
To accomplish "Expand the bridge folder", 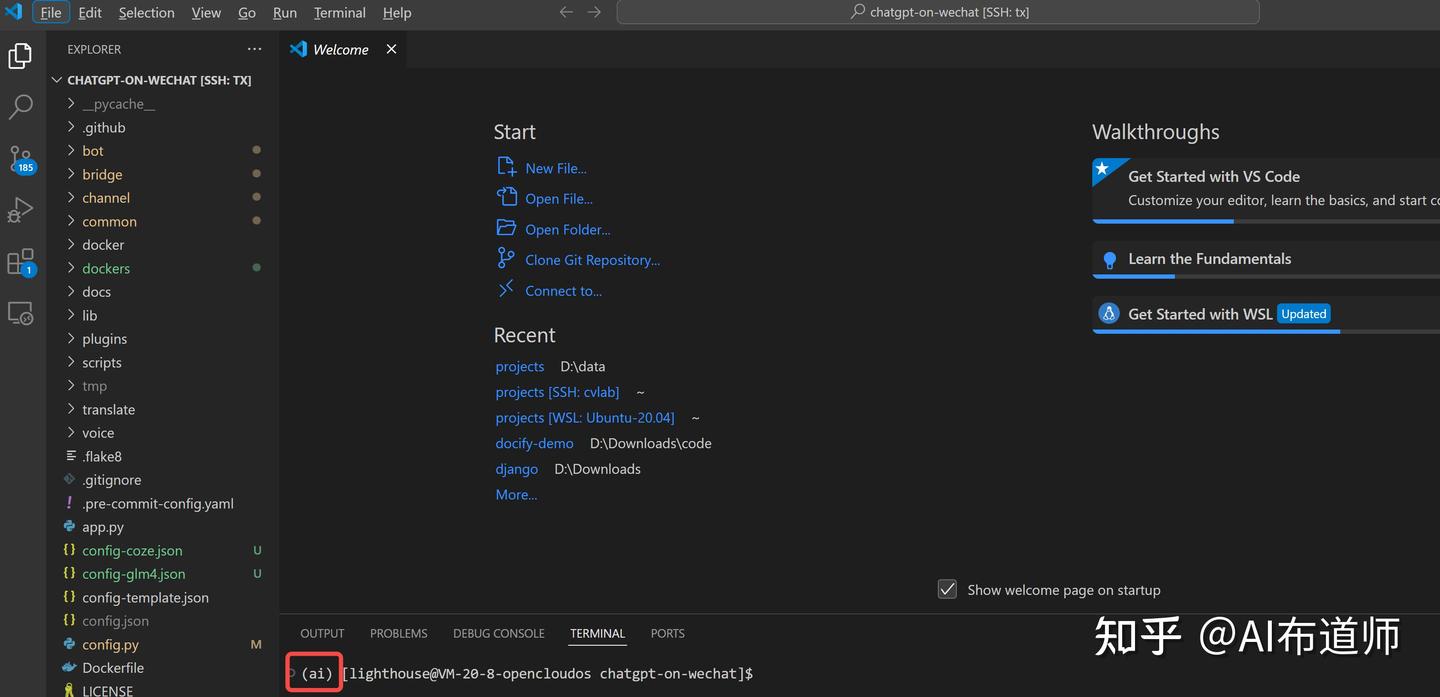I will tap(71, 174).
